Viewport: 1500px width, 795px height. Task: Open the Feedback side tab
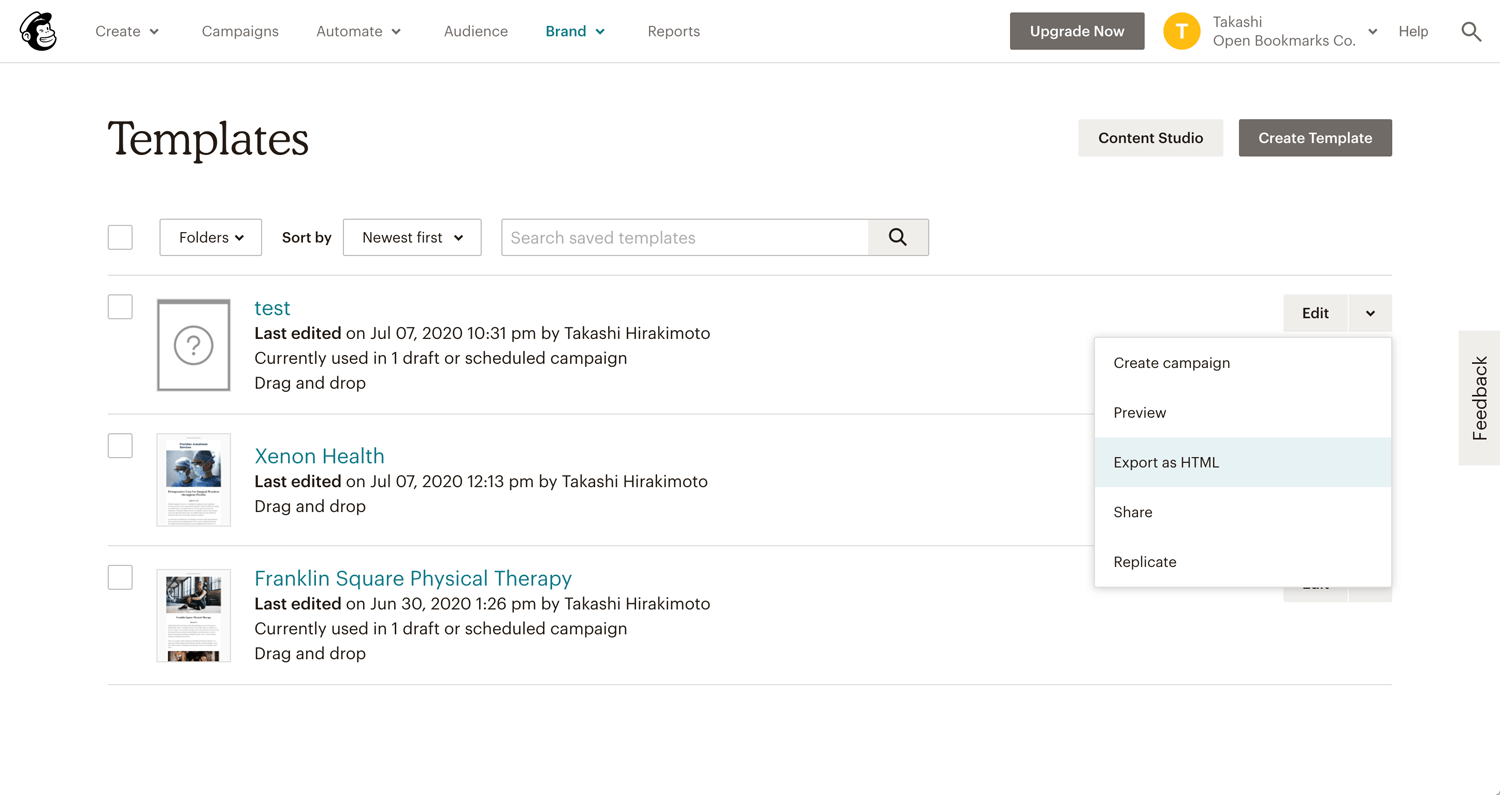click(x=1479, y=398)
